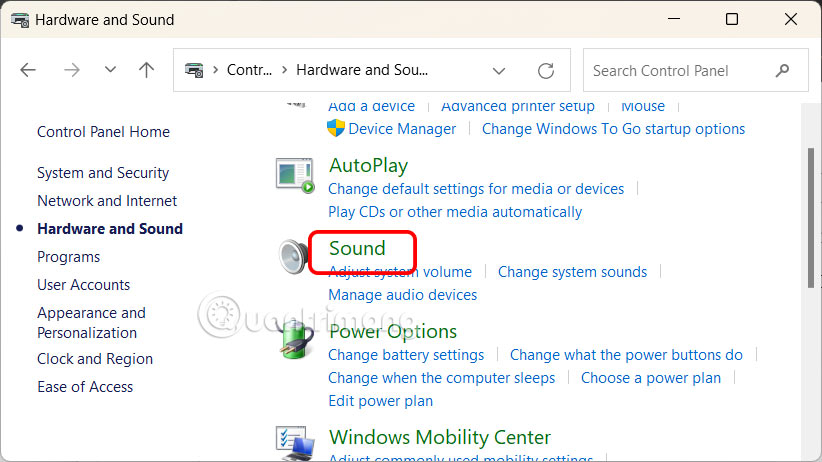This screenshot has height=462, width=822.
Task: Open the Sound heading link
Action: coord(357,248)
